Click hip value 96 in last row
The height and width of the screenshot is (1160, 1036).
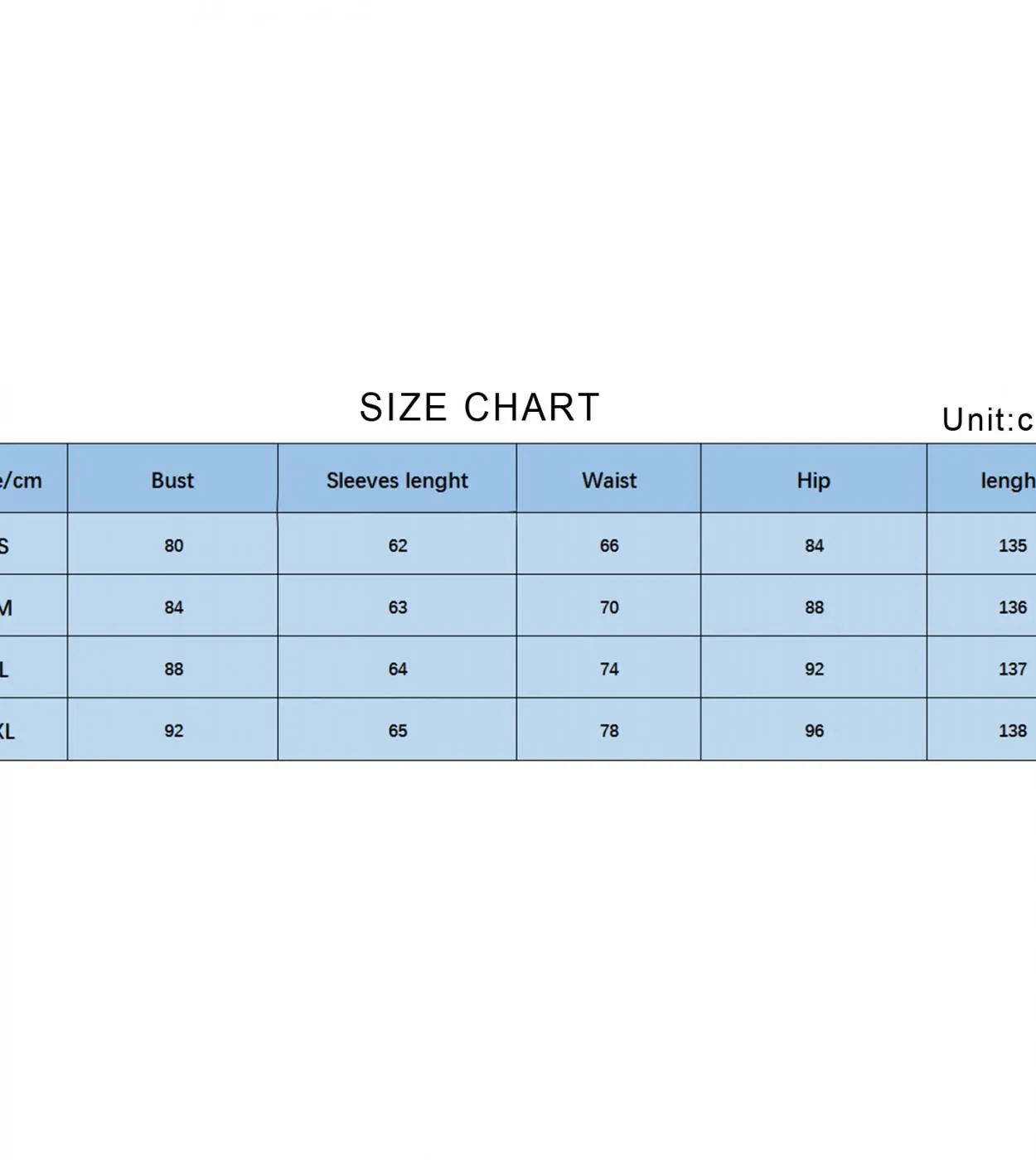point(815,731)
